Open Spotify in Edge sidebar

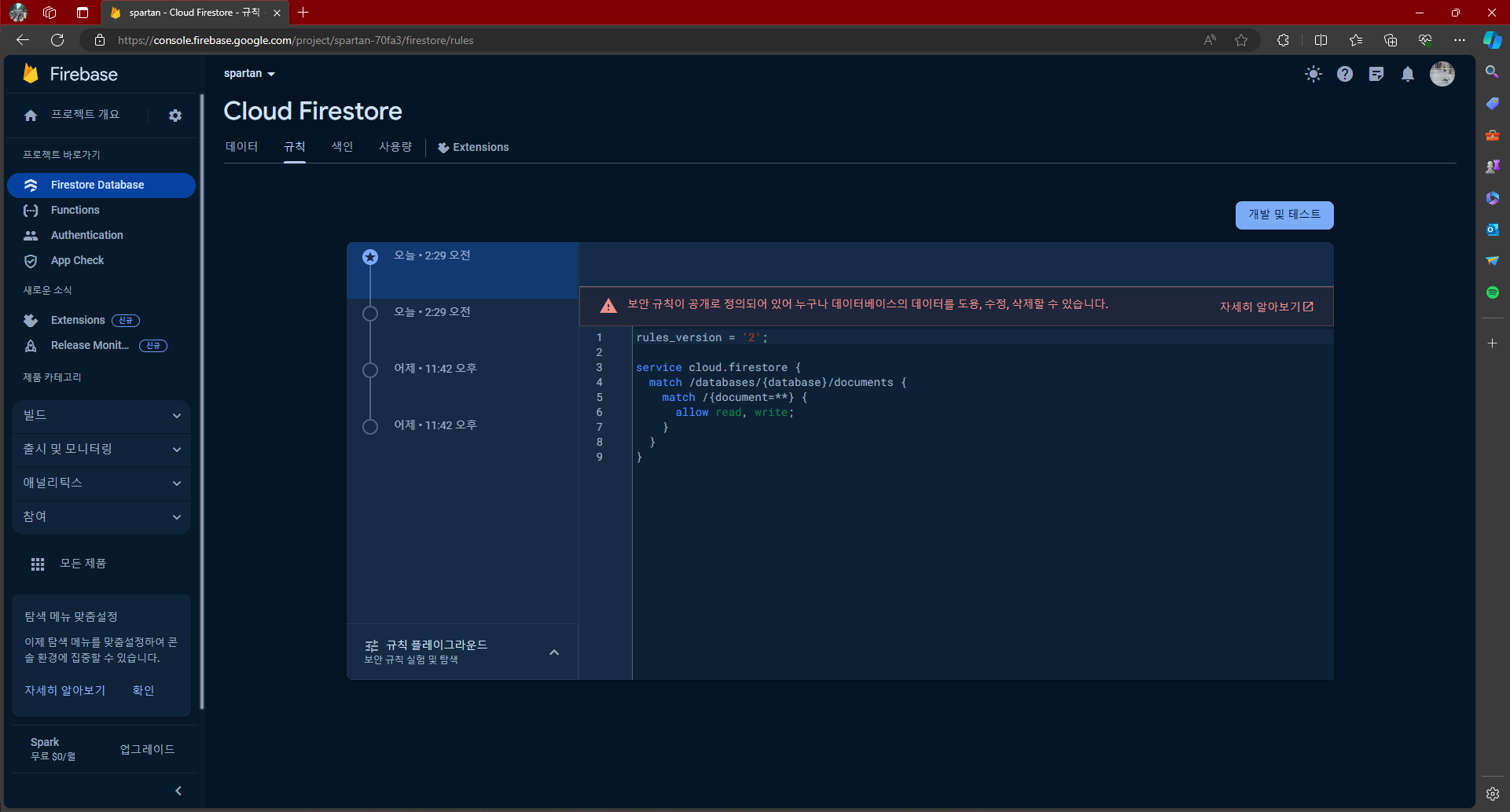1492,292
